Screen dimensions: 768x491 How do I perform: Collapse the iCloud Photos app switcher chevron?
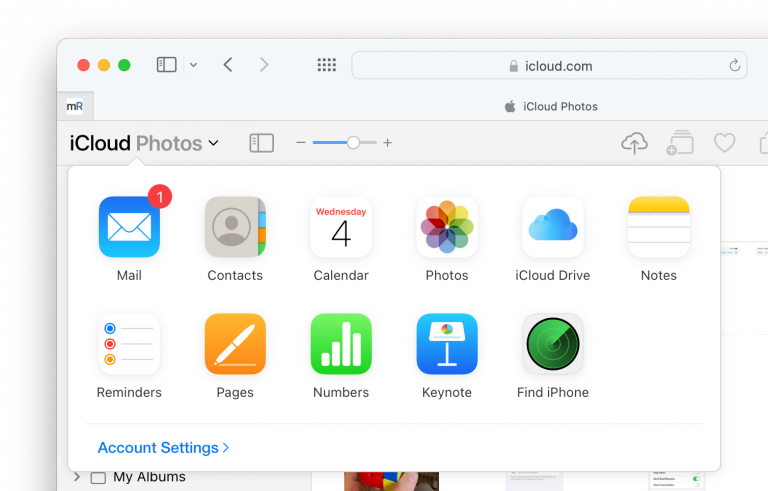[214, 143]
